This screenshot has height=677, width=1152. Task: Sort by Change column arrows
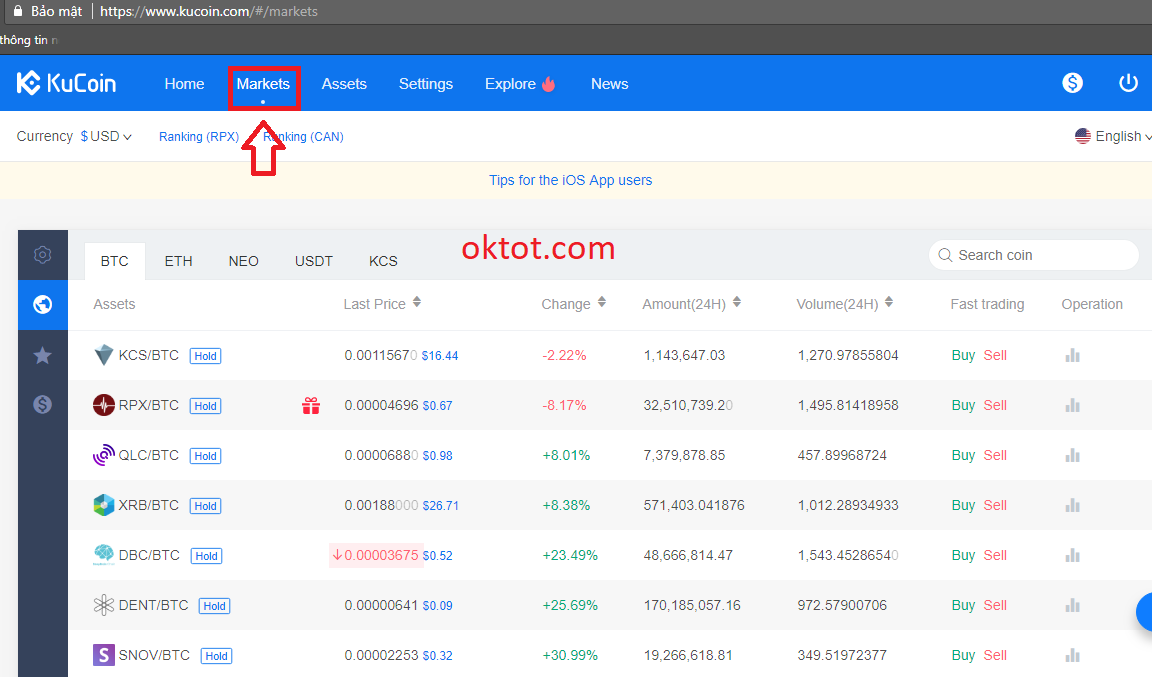[x=602, y=303]
